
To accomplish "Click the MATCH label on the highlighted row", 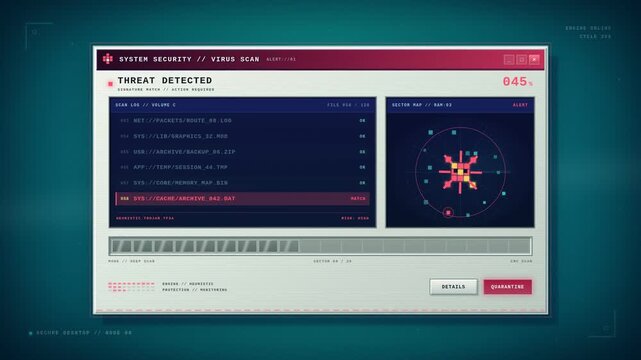I will [x=358, y=199].
